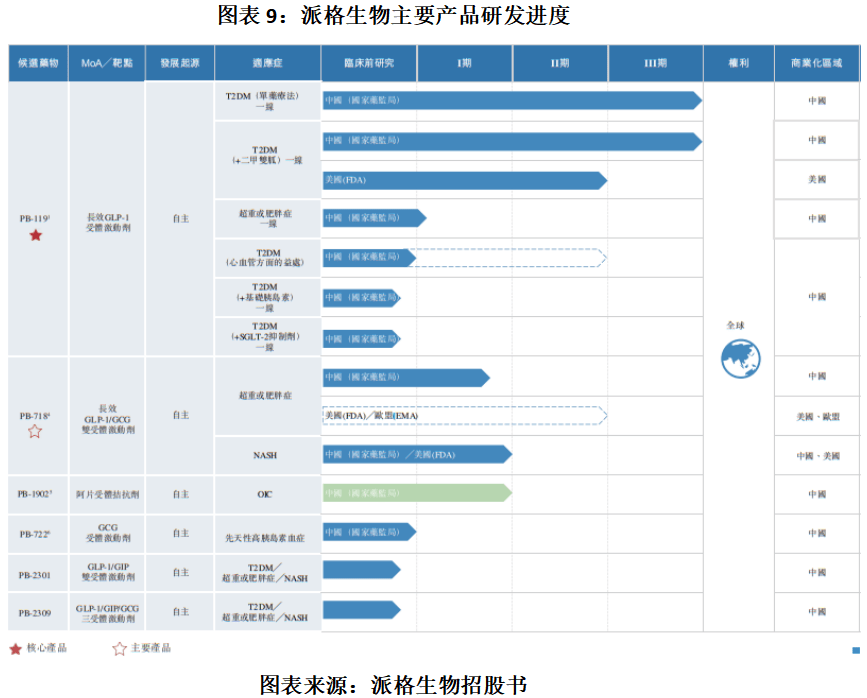Click the PB-119 candidate name
Image resolution: width=867 pixels, height=698 pixels.
[35, 218]
